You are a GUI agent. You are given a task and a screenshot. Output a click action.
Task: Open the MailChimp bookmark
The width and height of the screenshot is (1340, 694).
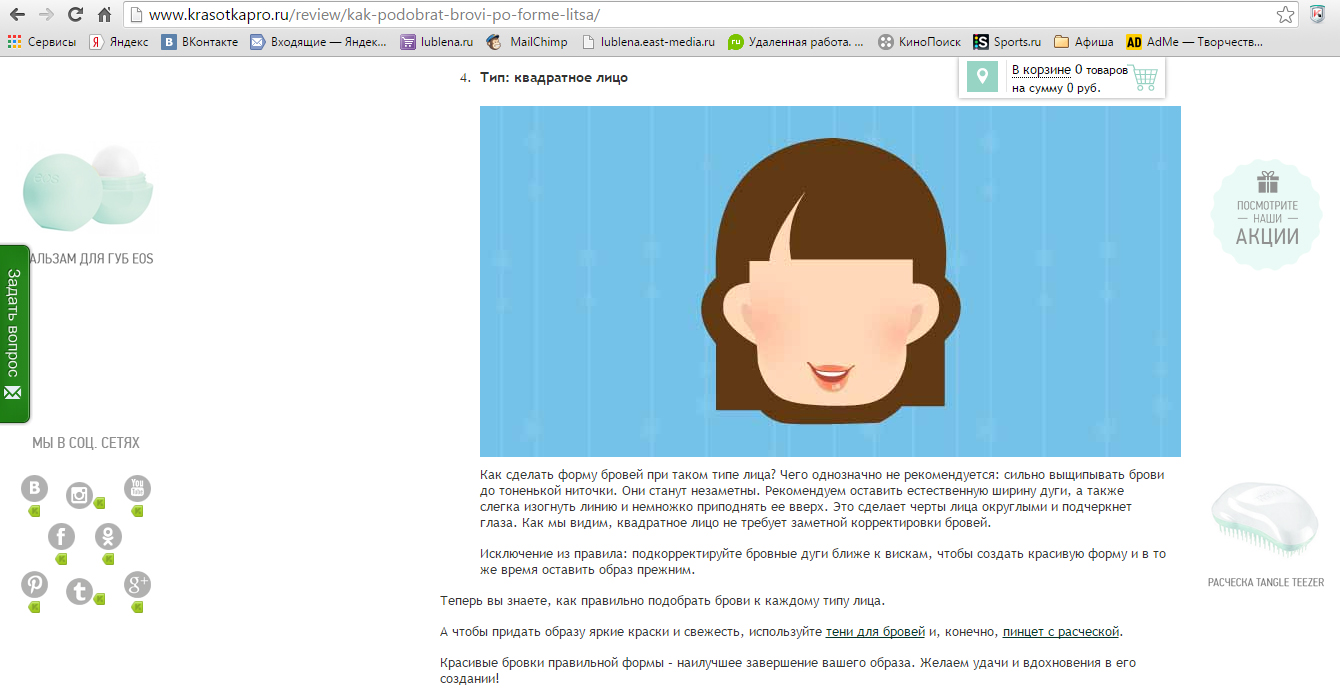coord(527,42)
